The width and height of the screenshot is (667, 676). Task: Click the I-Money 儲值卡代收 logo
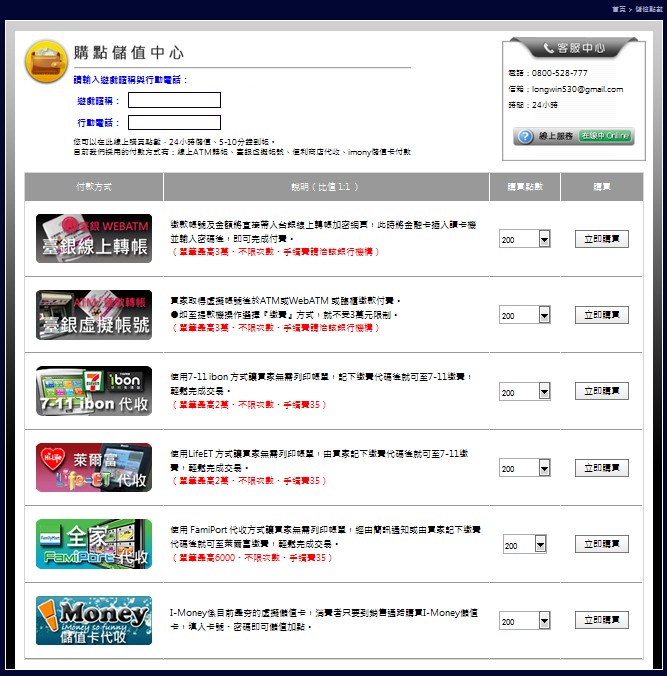click(x=94, y=620)
